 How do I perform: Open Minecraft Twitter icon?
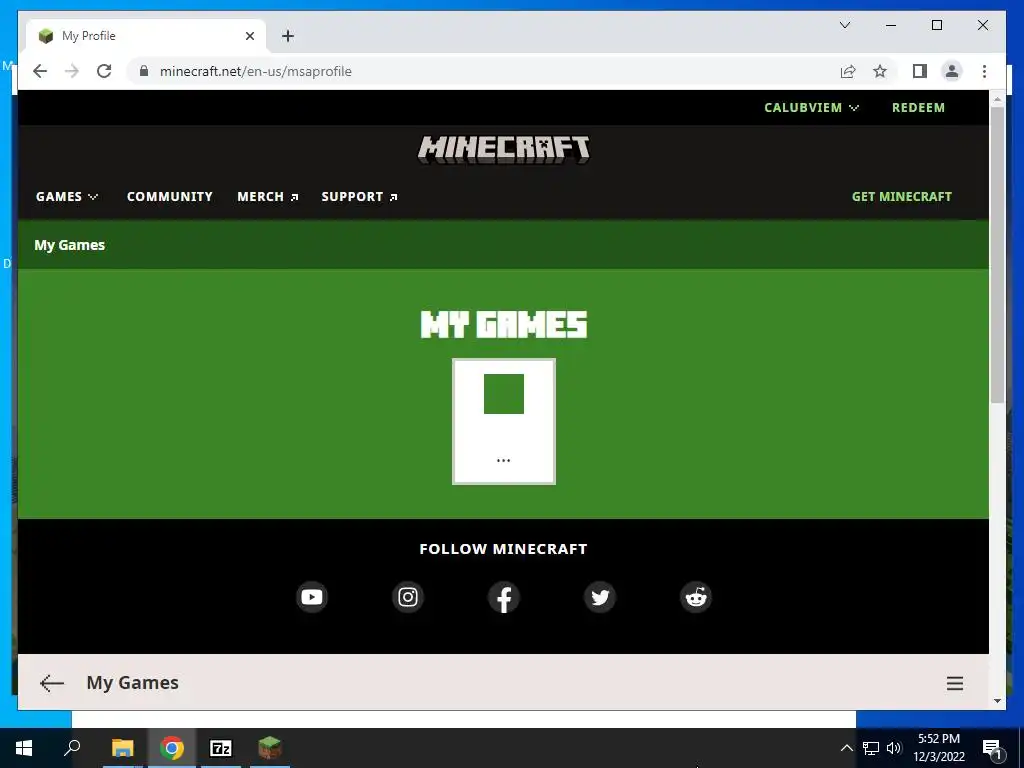coord(600,597)
